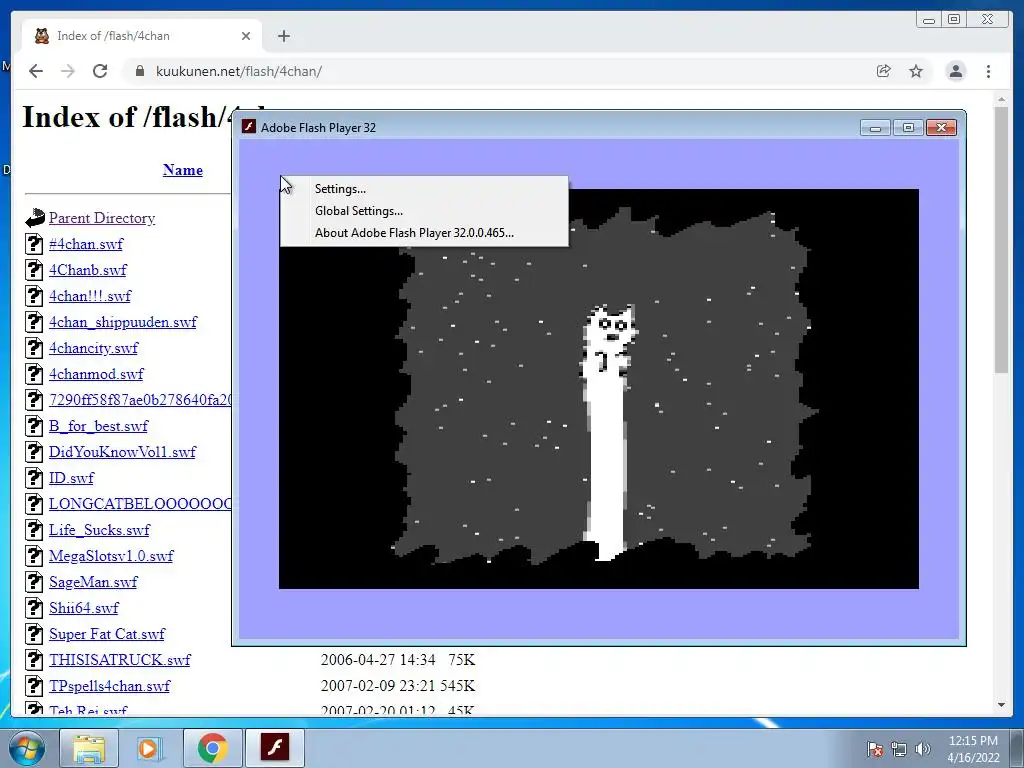Open a new tab with plus button
The height and width of the screenshot is (768, 1024).
pyautogui.click(x=283, y=36)
